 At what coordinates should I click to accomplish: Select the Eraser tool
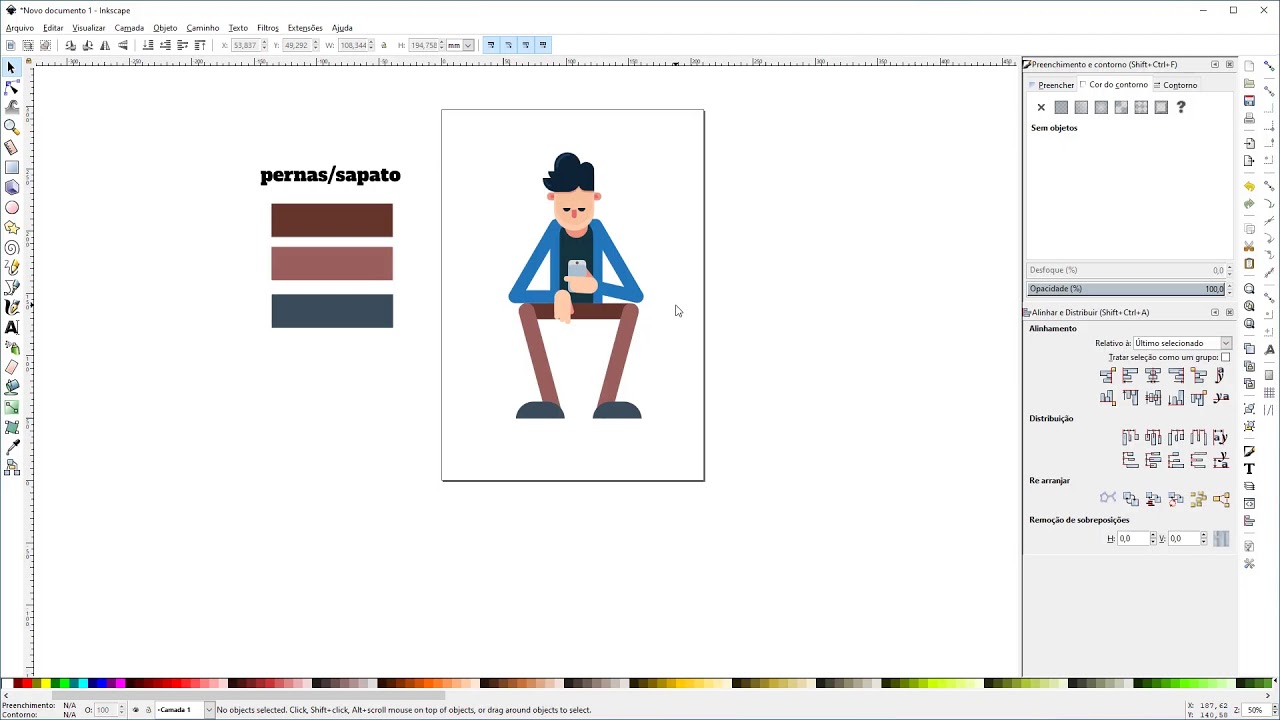click(11, 368)
